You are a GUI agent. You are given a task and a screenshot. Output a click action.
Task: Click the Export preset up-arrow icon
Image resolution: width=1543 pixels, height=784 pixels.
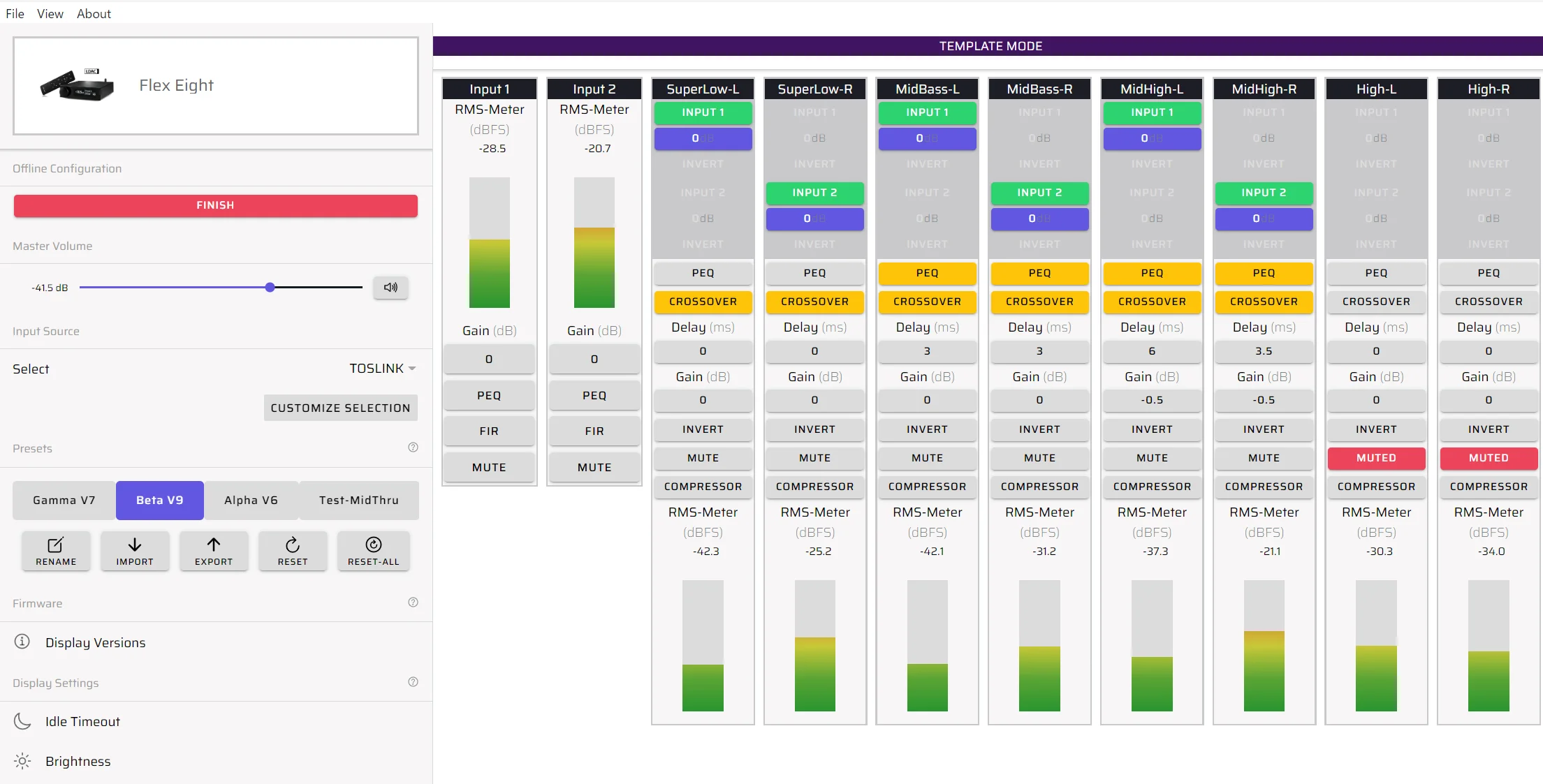(214, 545)
